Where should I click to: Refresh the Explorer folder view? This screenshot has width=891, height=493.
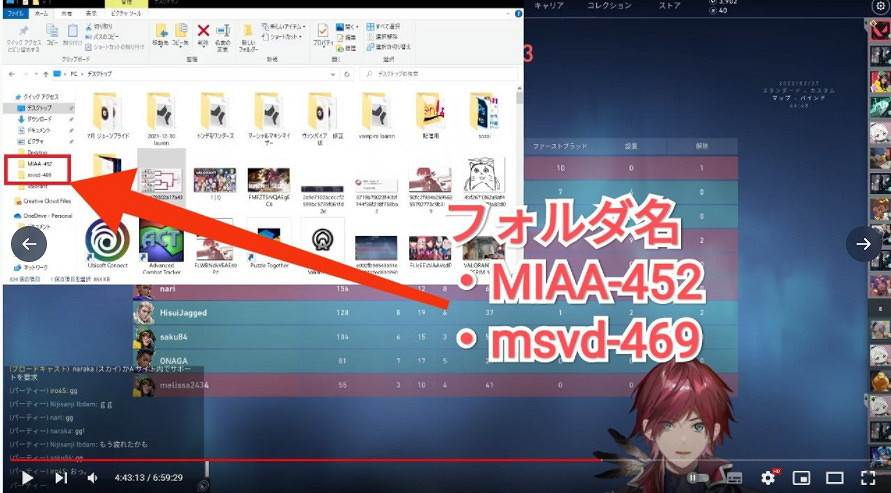[x=346, y=74]
